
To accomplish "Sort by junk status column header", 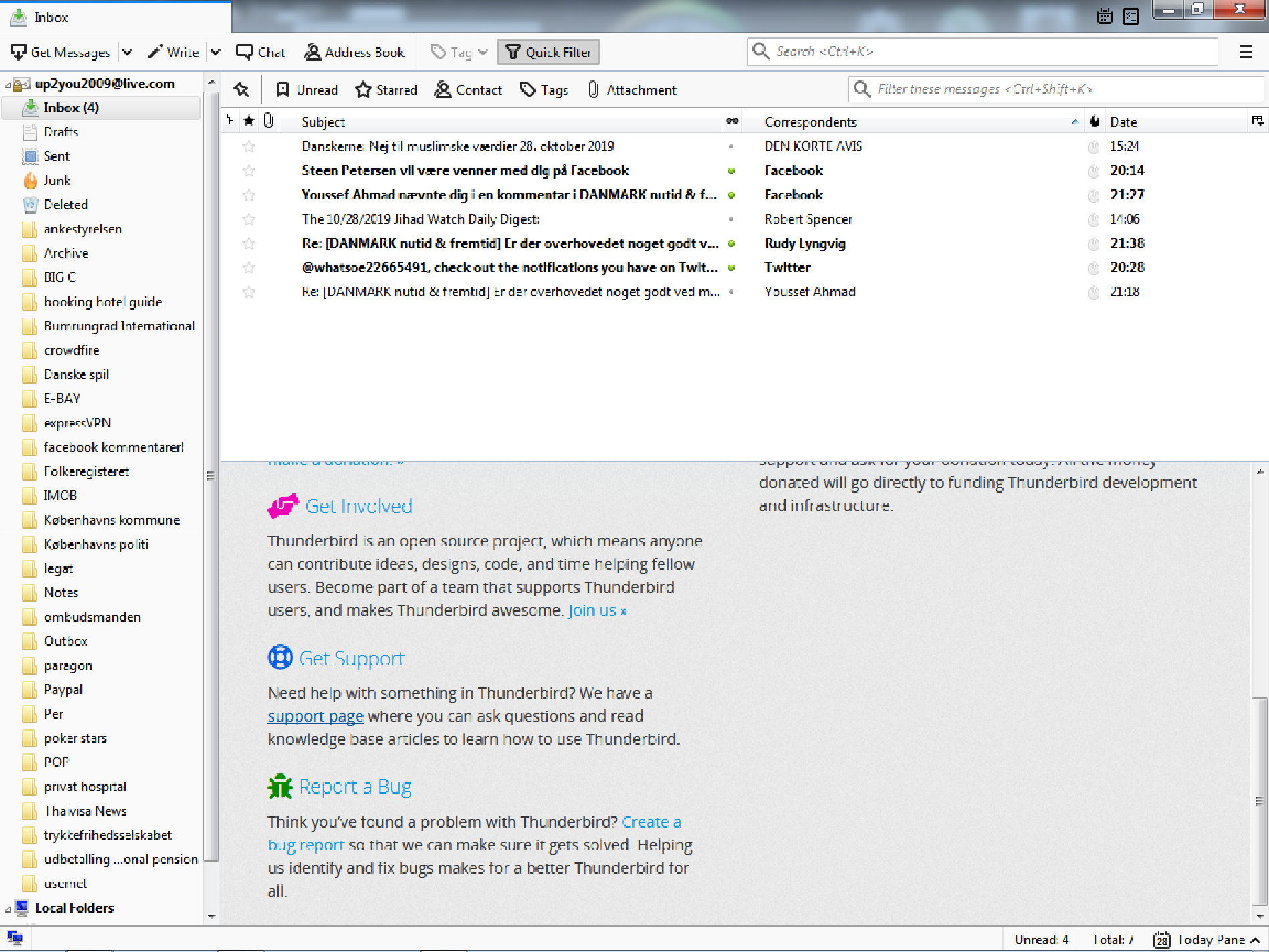I will [x=1094, y=121].
